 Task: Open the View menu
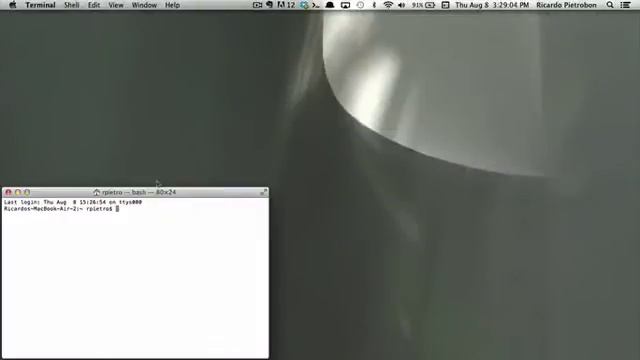coord(116,5)
